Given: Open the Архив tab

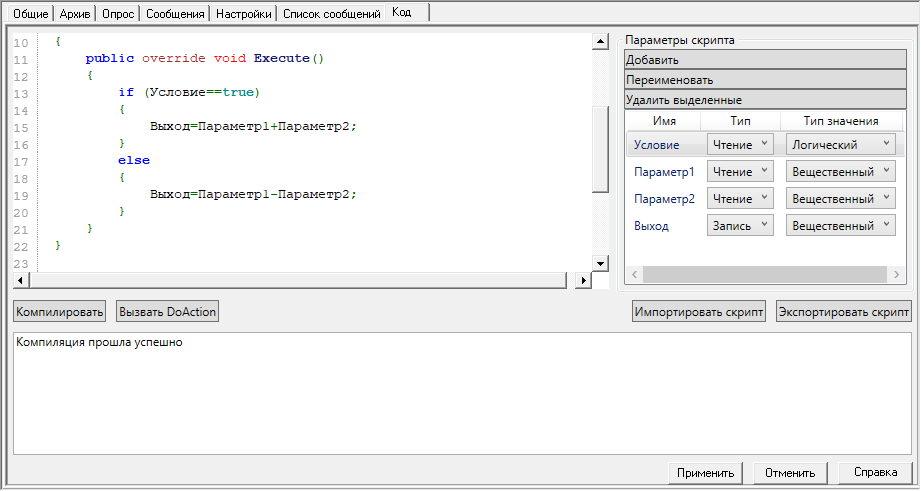Looking at the screenshot, I should coord(75,13).
